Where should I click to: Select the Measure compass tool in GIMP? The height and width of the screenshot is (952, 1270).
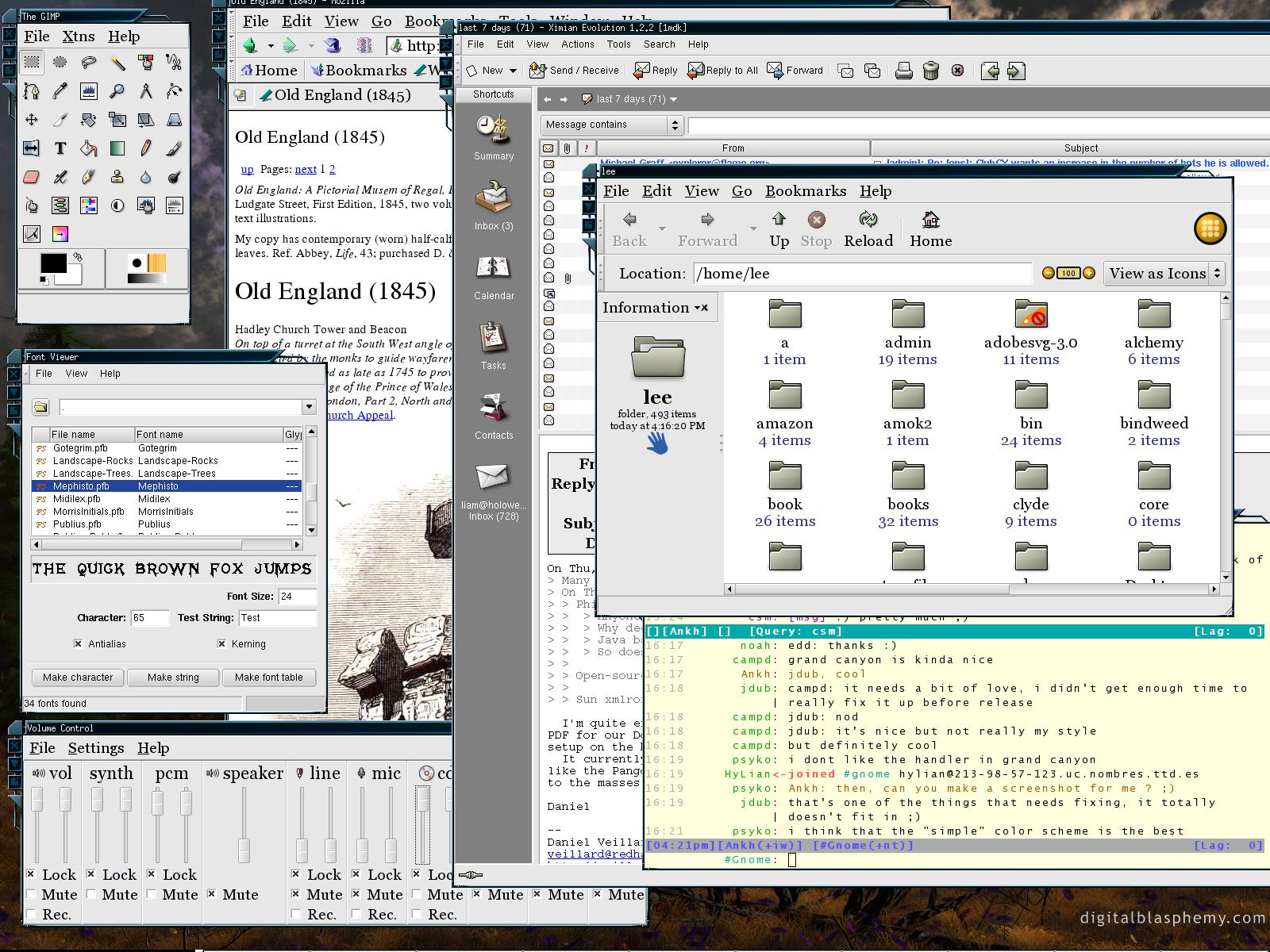(146, 90)
